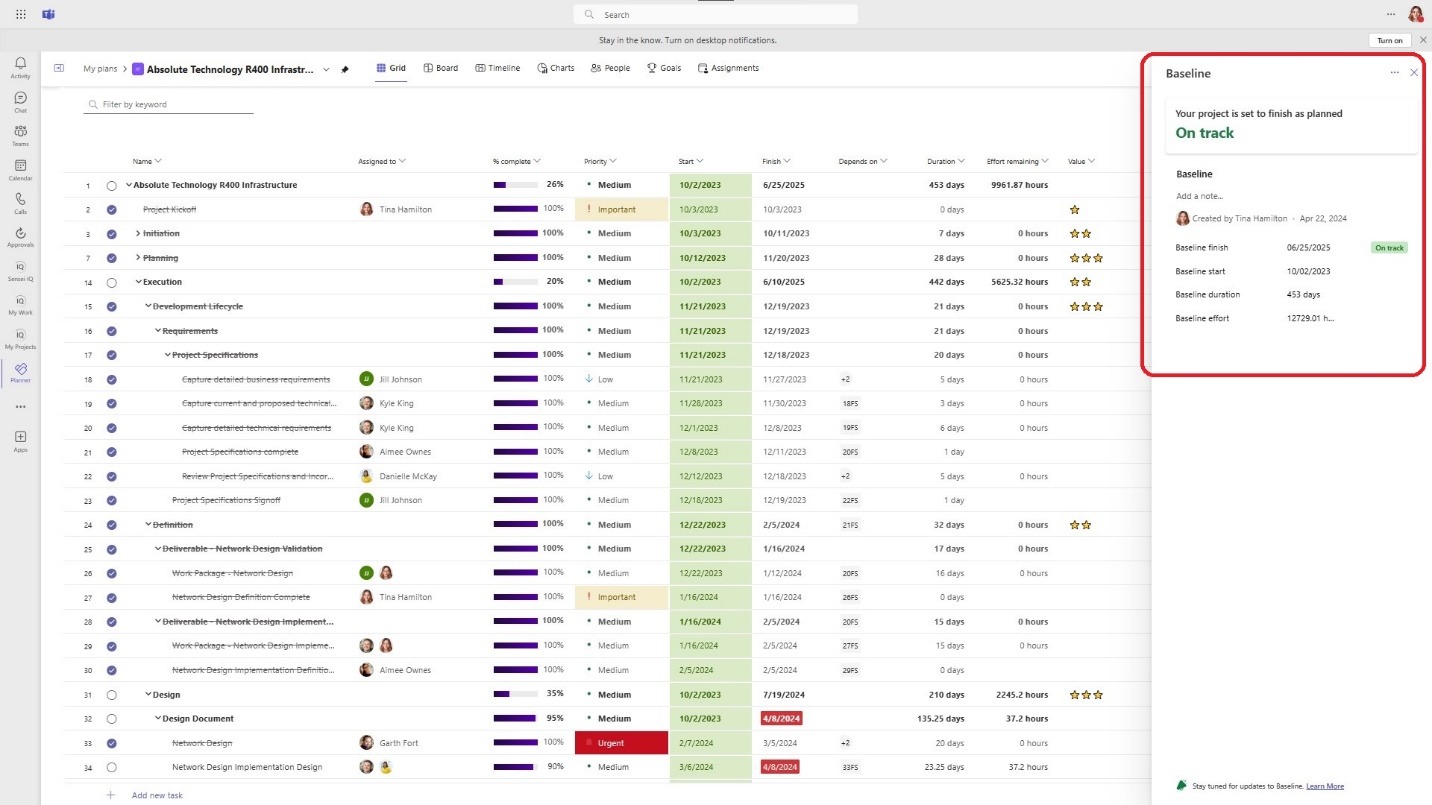The image size is (1432, 805).
Task: Open Chat in the left sidebar
Action: pos(20,101)
